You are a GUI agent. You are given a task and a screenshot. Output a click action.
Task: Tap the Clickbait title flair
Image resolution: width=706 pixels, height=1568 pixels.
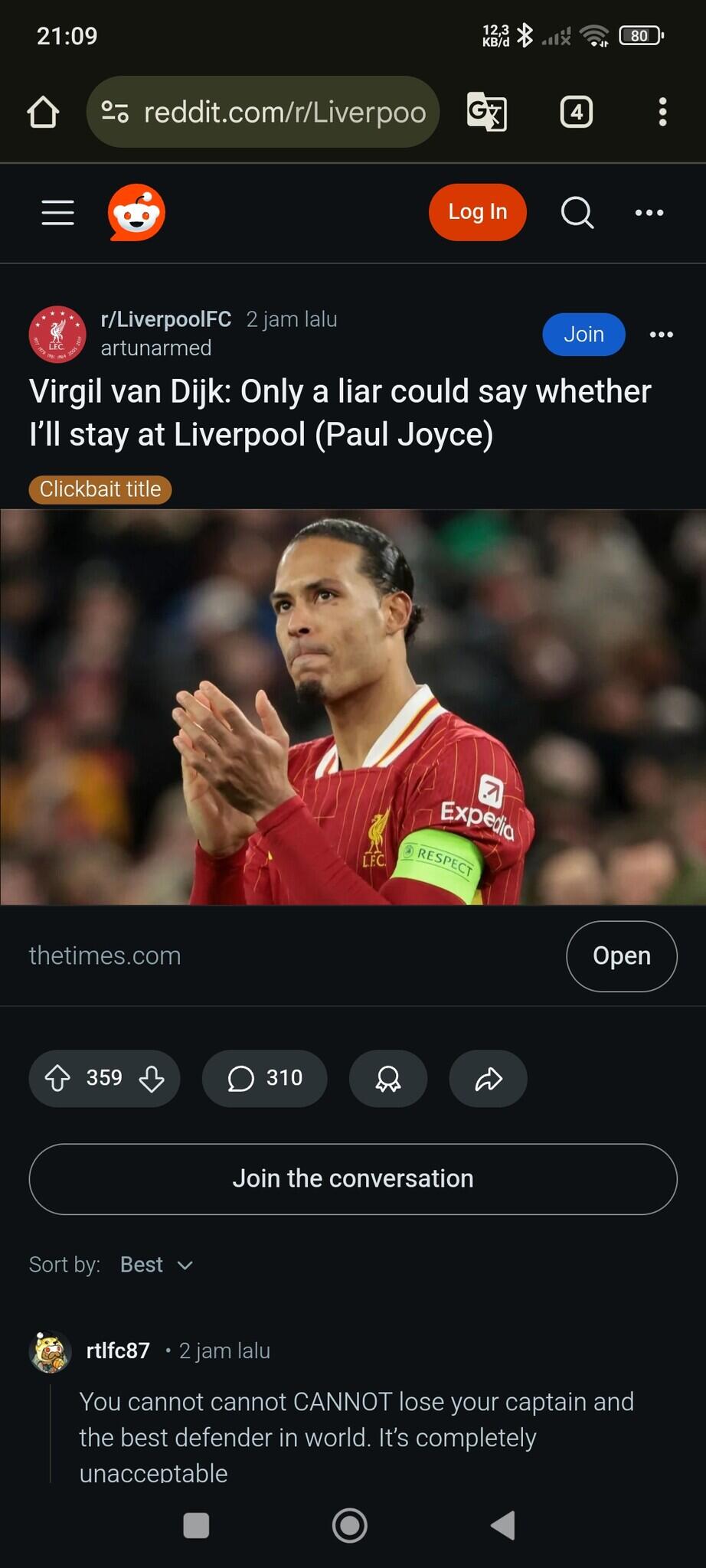tap(100, 489)
